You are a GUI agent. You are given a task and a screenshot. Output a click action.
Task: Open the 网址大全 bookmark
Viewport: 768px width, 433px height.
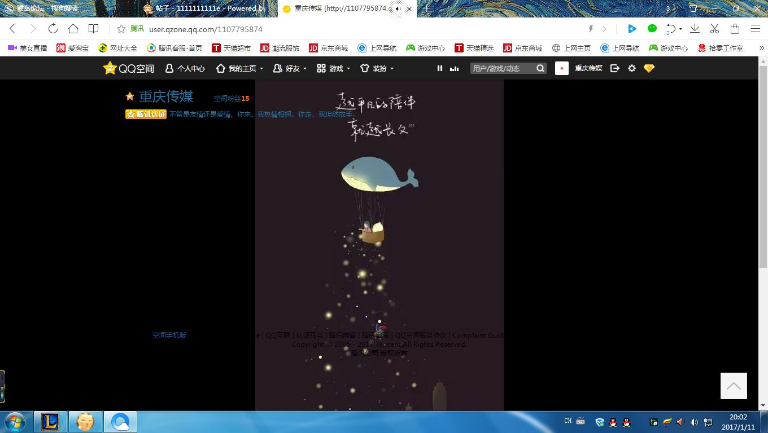tap(118, 48)
